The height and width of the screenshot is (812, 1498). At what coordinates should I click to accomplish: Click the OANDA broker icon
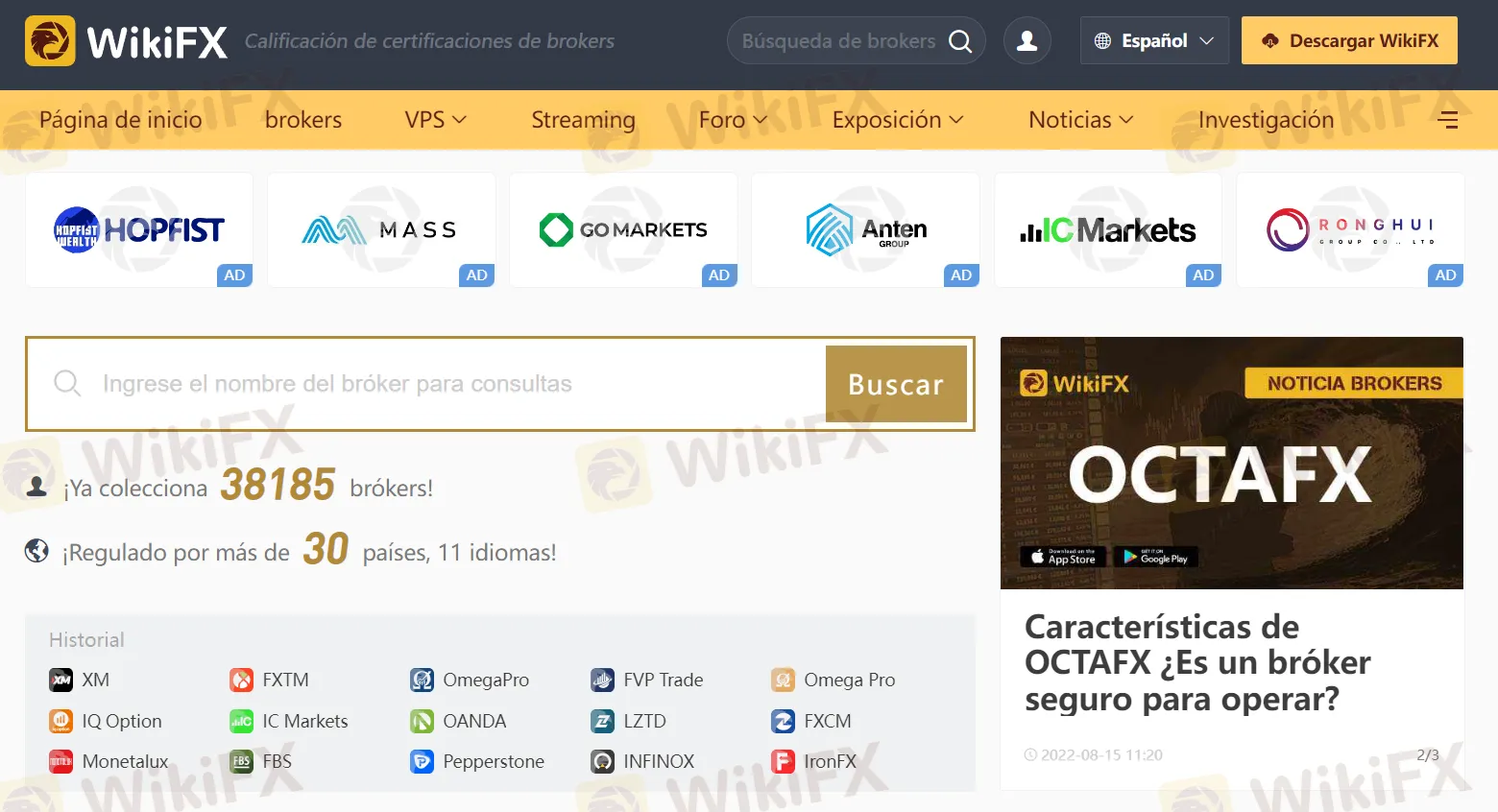click(x=422, y=720)
